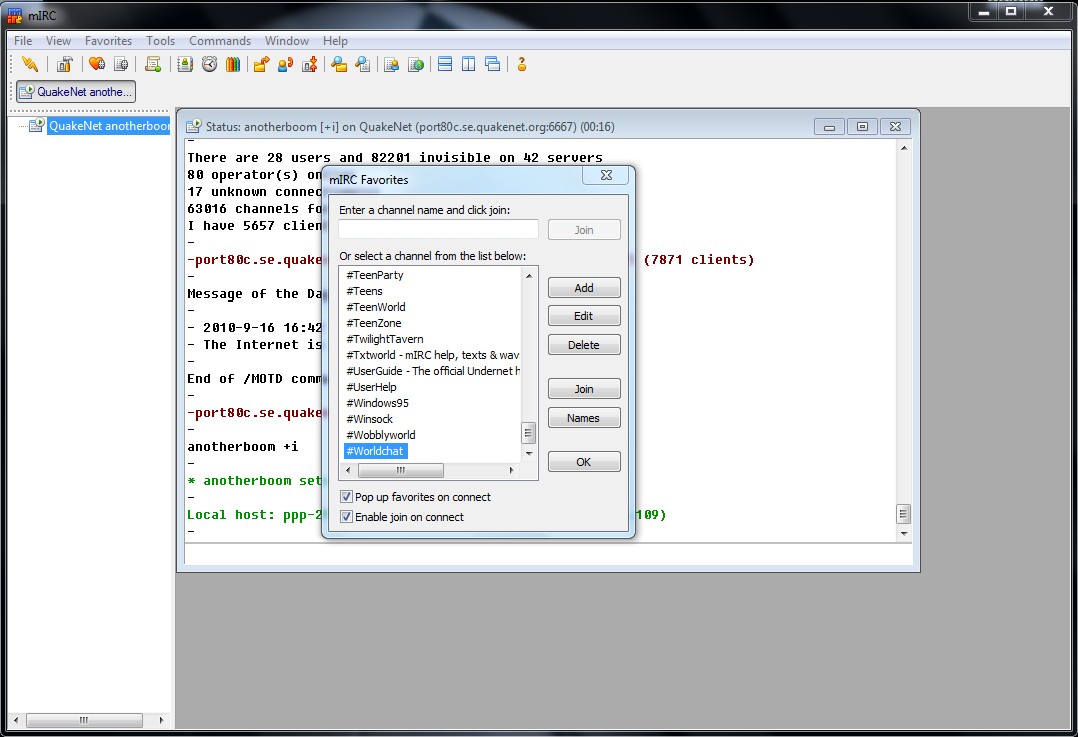Select #TeenParty in favorites list

tap(375, 274)
